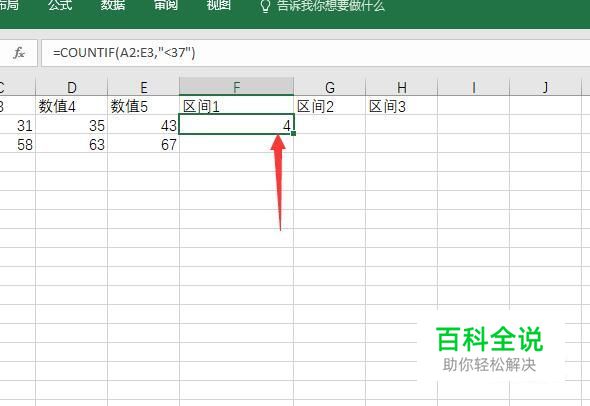Screen dimensions: 590x406
Task: Click the fx insert function icon
Action: point(19,53)
